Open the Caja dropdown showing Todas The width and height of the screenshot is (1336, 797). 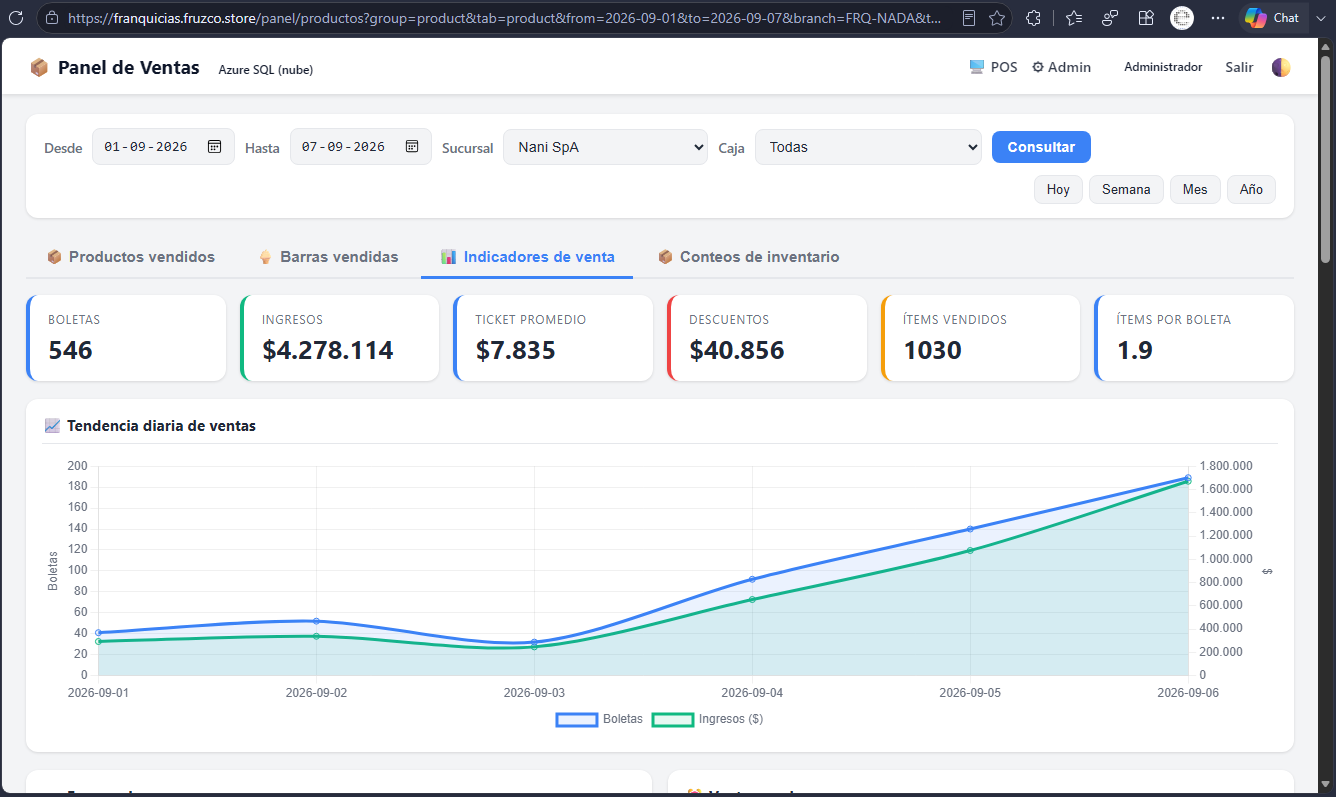[x=868, y=147]
